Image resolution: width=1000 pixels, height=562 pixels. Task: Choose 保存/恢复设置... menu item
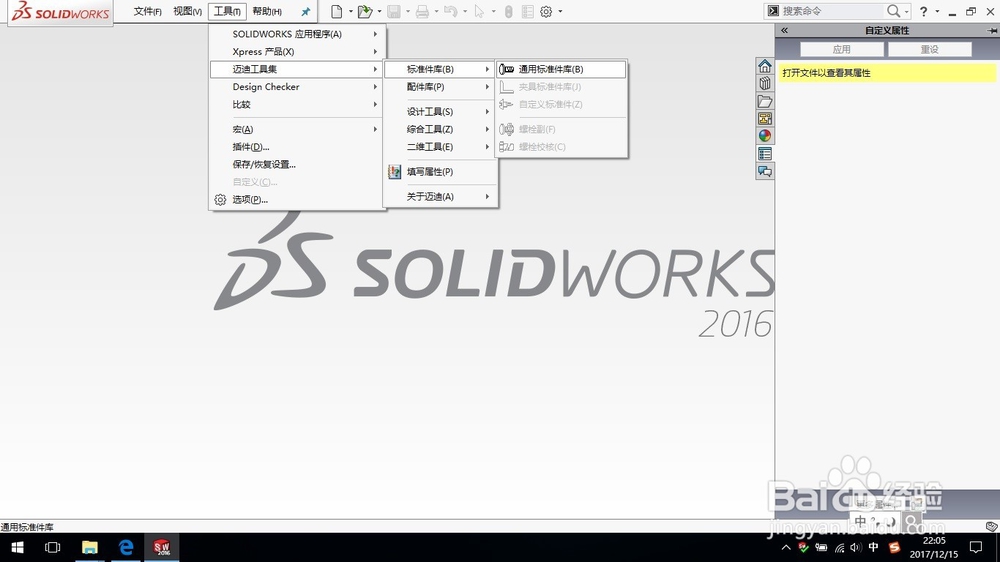coord(297,165)
